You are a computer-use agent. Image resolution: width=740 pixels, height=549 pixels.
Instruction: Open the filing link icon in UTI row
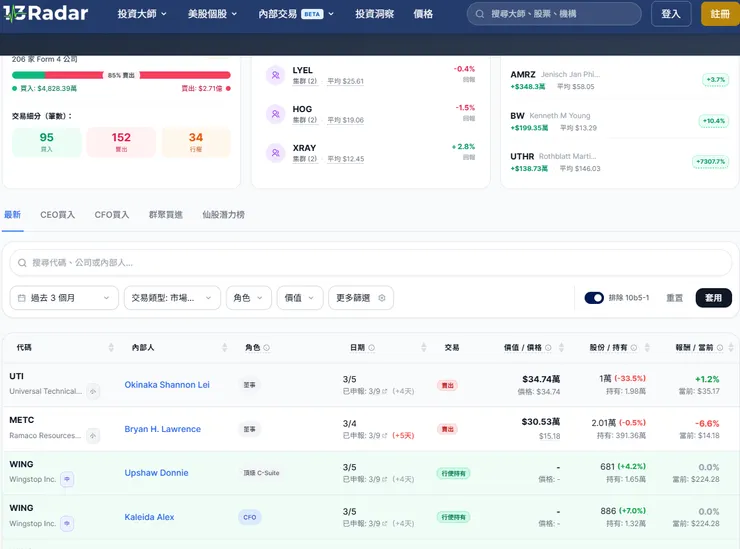pos(384,391)
